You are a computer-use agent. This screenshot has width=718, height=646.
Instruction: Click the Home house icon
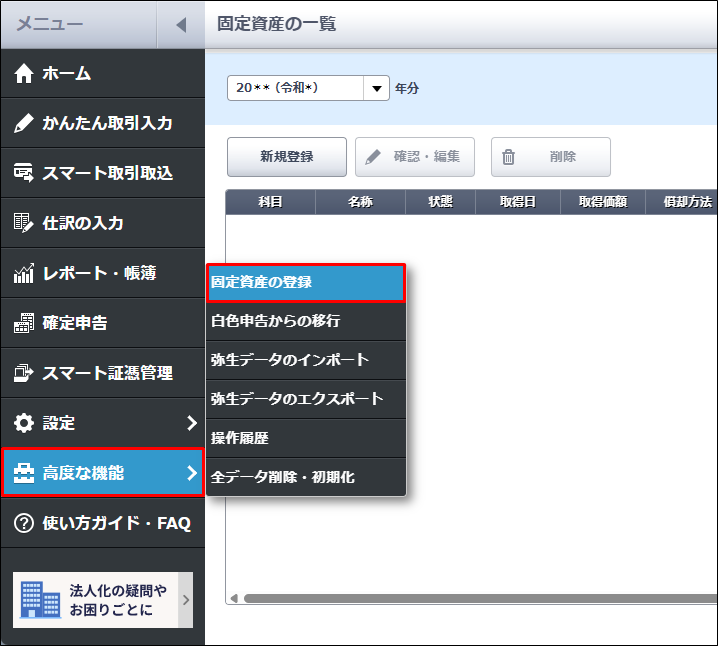tap(24, 74)
